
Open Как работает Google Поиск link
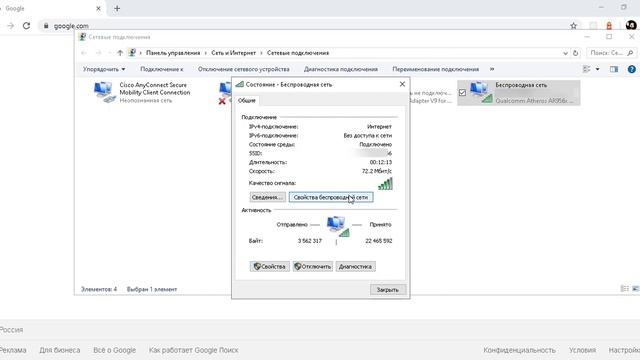193,350
